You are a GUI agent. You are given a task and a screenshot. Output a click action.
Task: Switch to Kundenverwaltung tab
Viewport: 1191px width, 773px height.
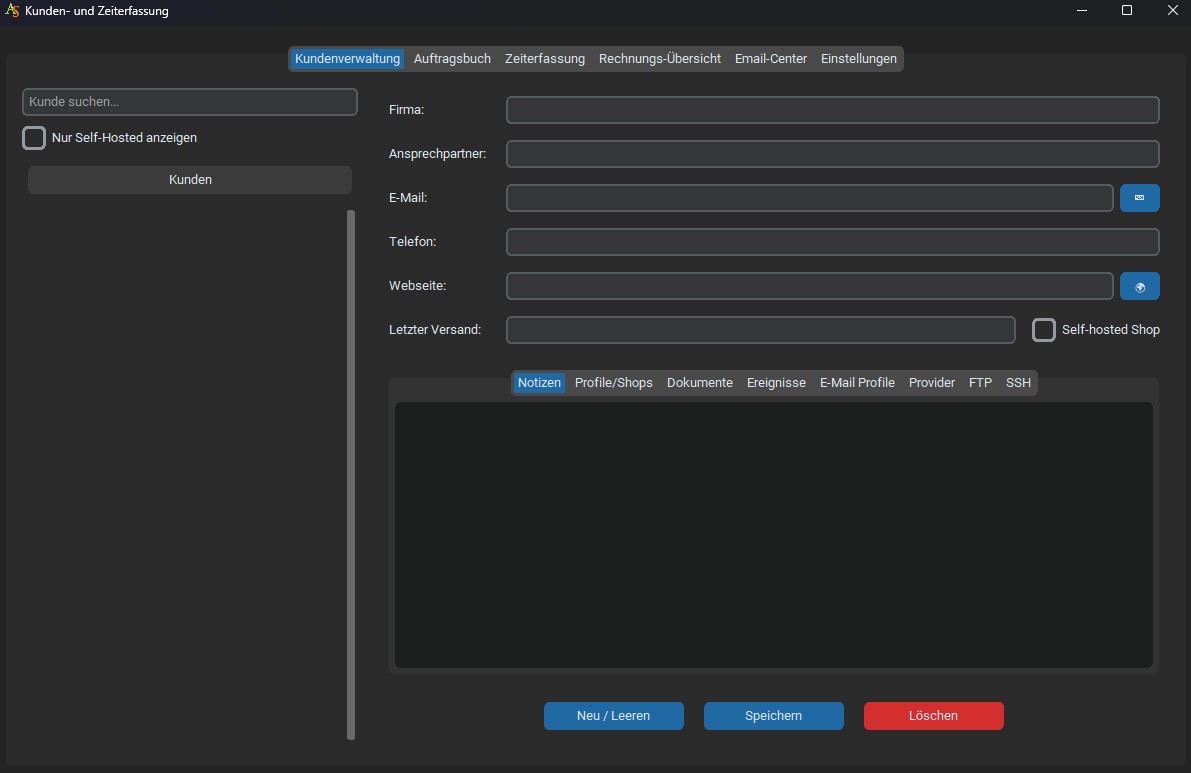coord(347,58)
